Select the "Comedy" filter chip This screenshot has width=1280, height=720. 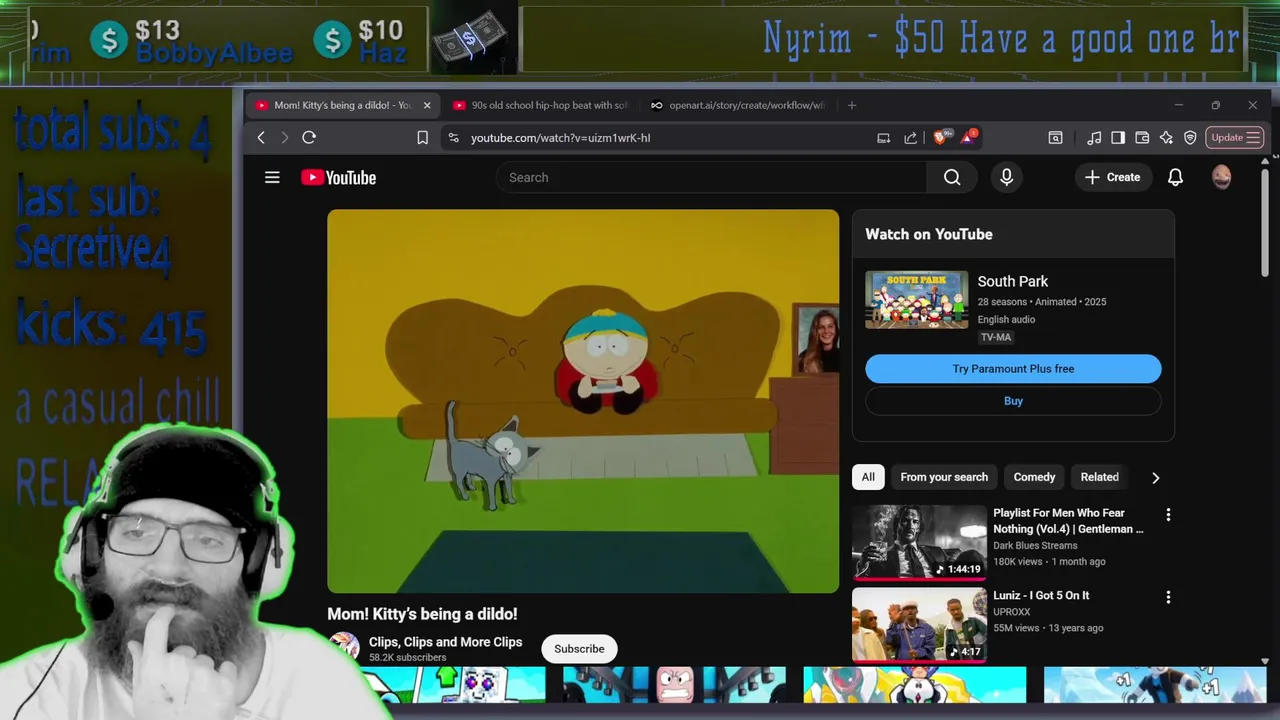tap(1034, 477)
